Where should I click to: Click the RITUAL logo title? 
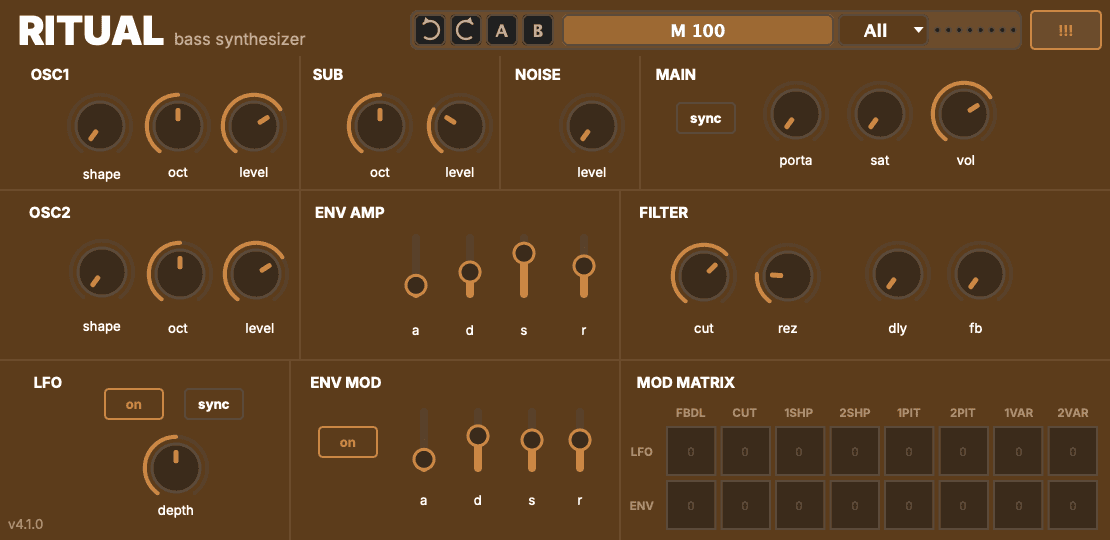coord(91,30)
